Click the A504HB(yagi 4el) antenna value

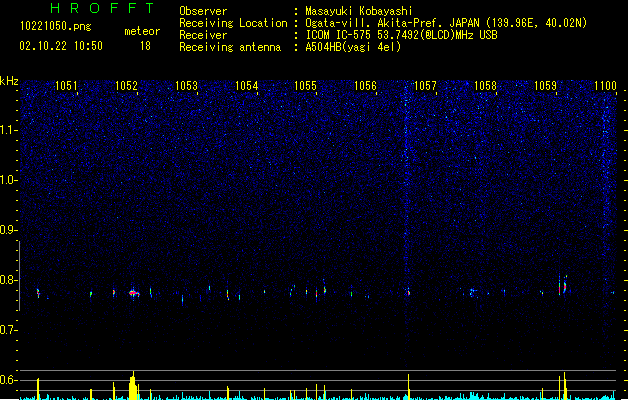[353, 47]
